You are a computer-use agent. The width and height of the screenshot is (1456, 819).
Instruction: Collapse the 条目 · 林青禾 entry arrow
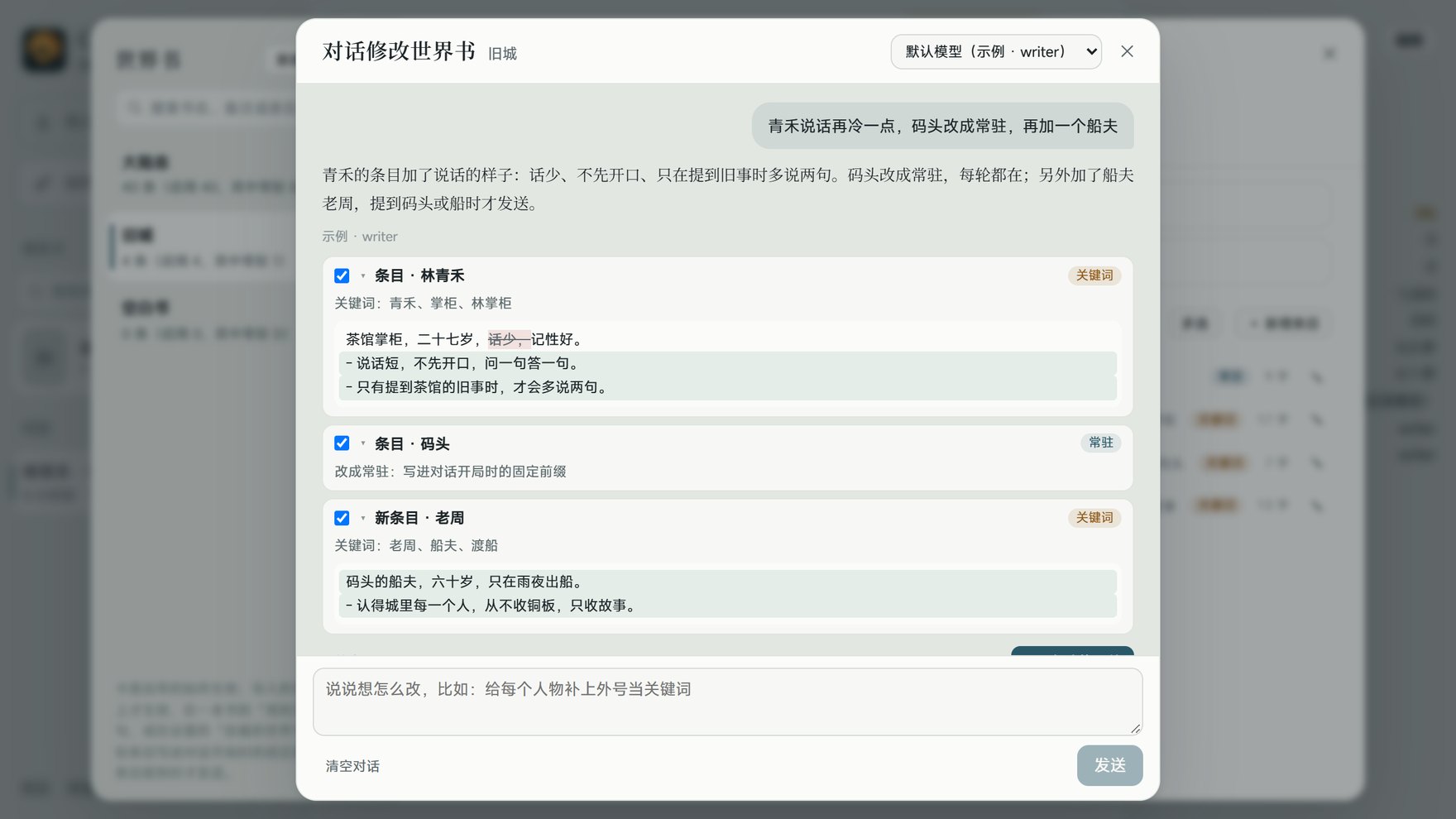point(362,275)
